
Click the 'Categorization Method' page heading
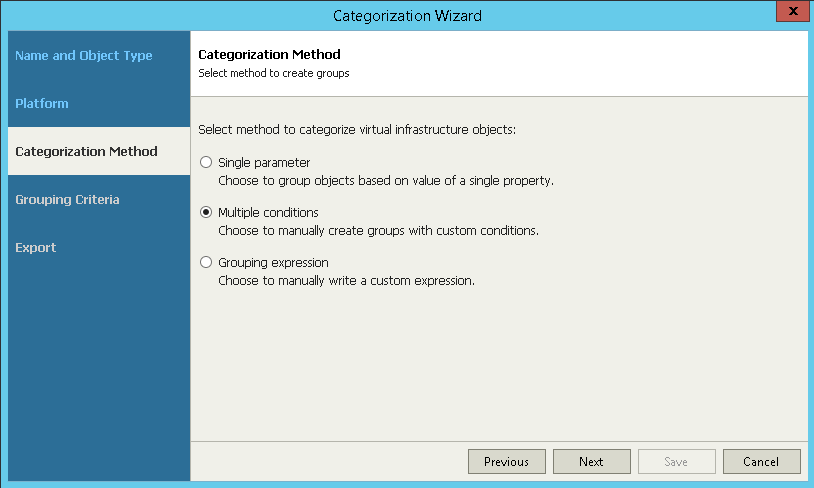coord(269,54)
